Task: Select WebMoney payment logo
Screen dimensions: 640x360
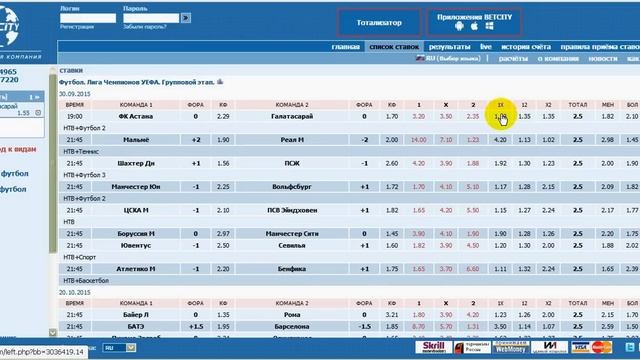Action: pos(511,347)
